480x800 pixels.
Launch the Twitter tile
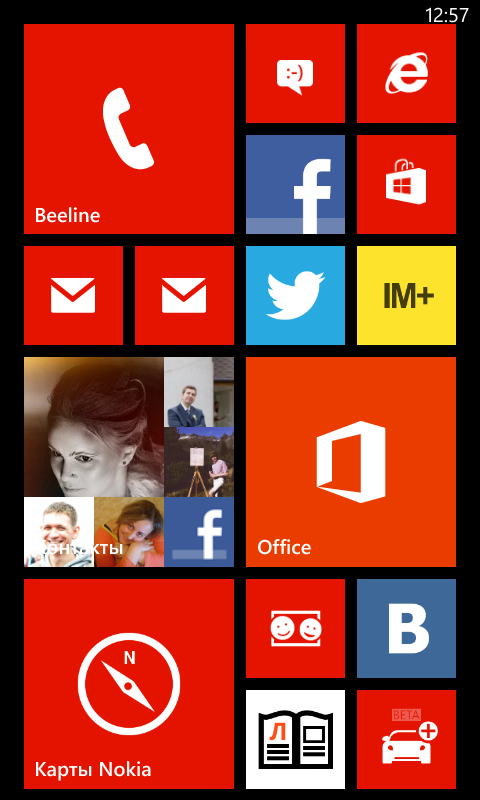click(x=295, y=295)
